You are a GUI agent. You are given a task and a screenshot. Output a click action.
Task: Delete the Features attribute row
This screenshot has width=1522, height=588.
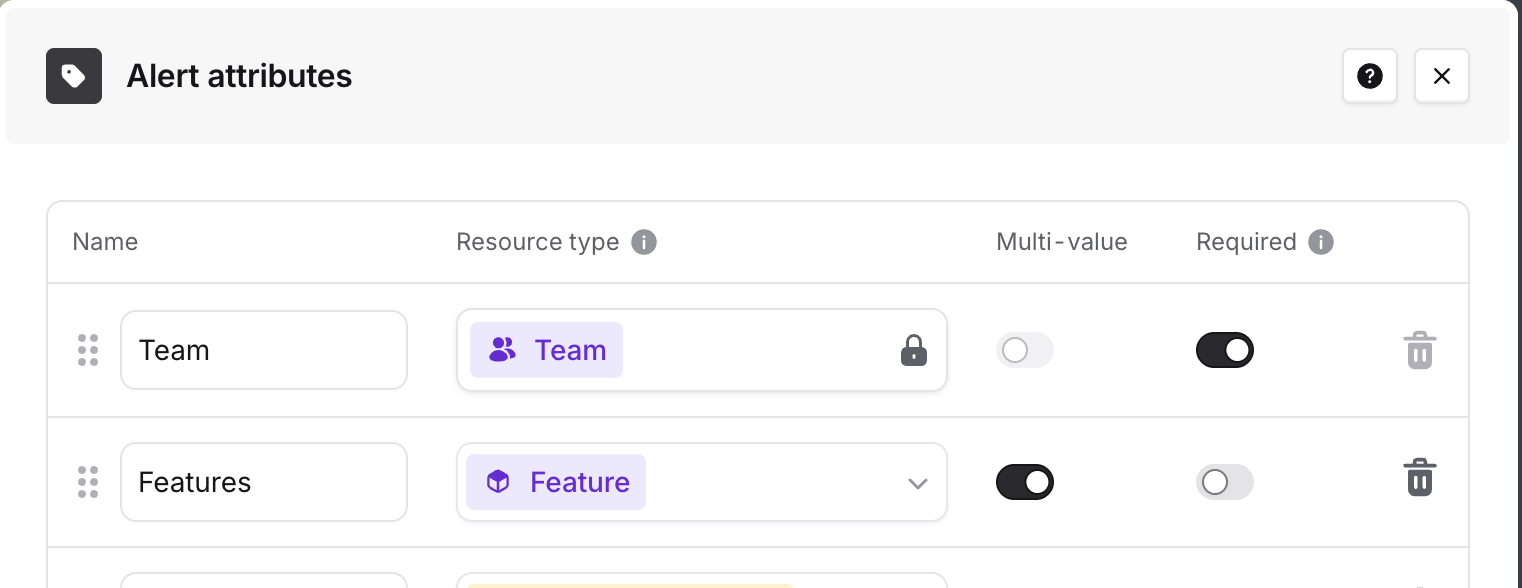click(1420, 478)
